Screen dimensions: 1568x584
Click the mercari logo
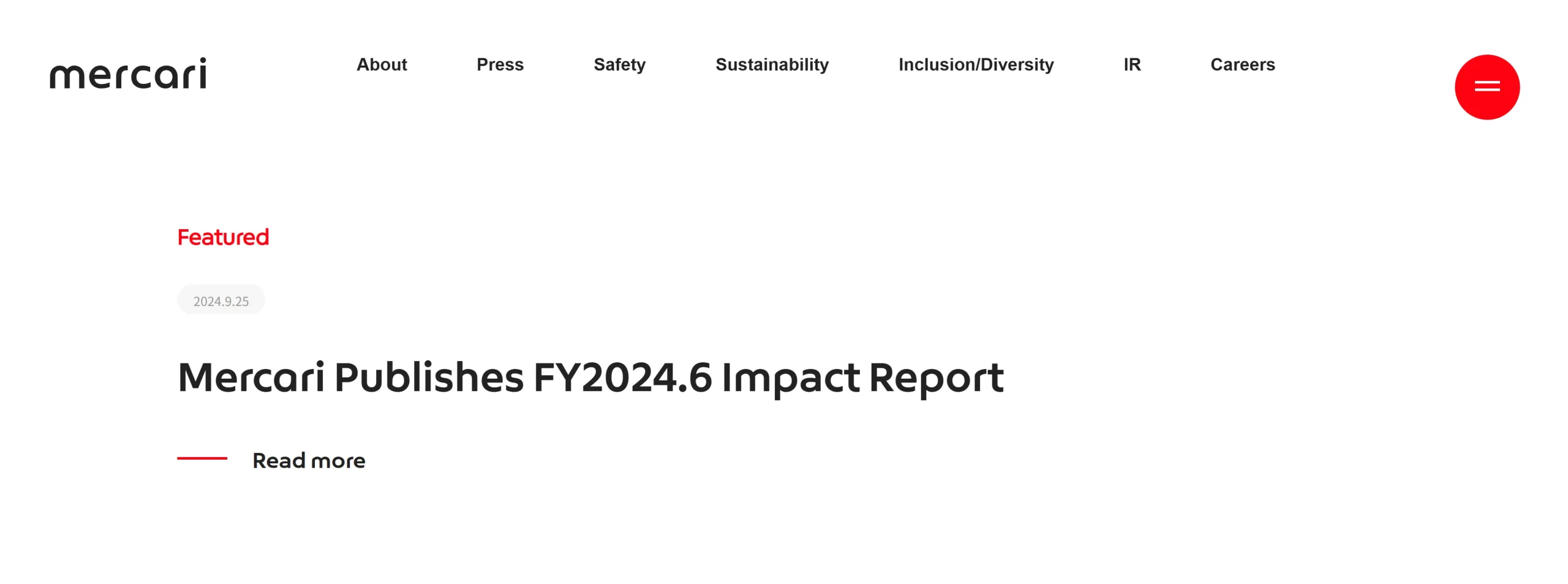click(128, 74)
